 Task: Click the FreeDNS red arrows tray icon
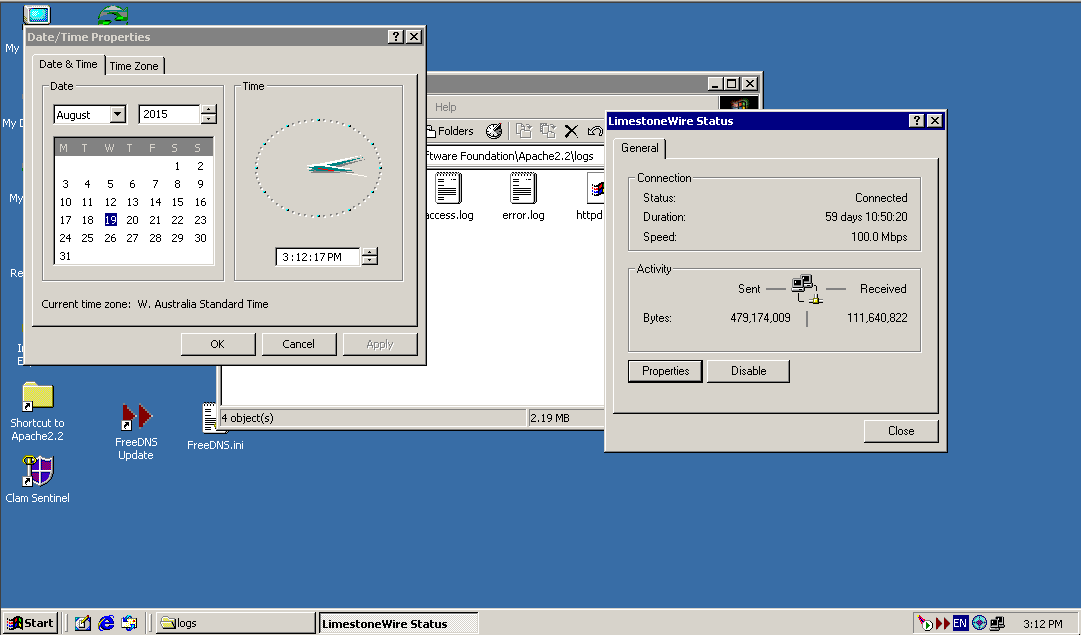pyautogui.click(x=942, y=624)
